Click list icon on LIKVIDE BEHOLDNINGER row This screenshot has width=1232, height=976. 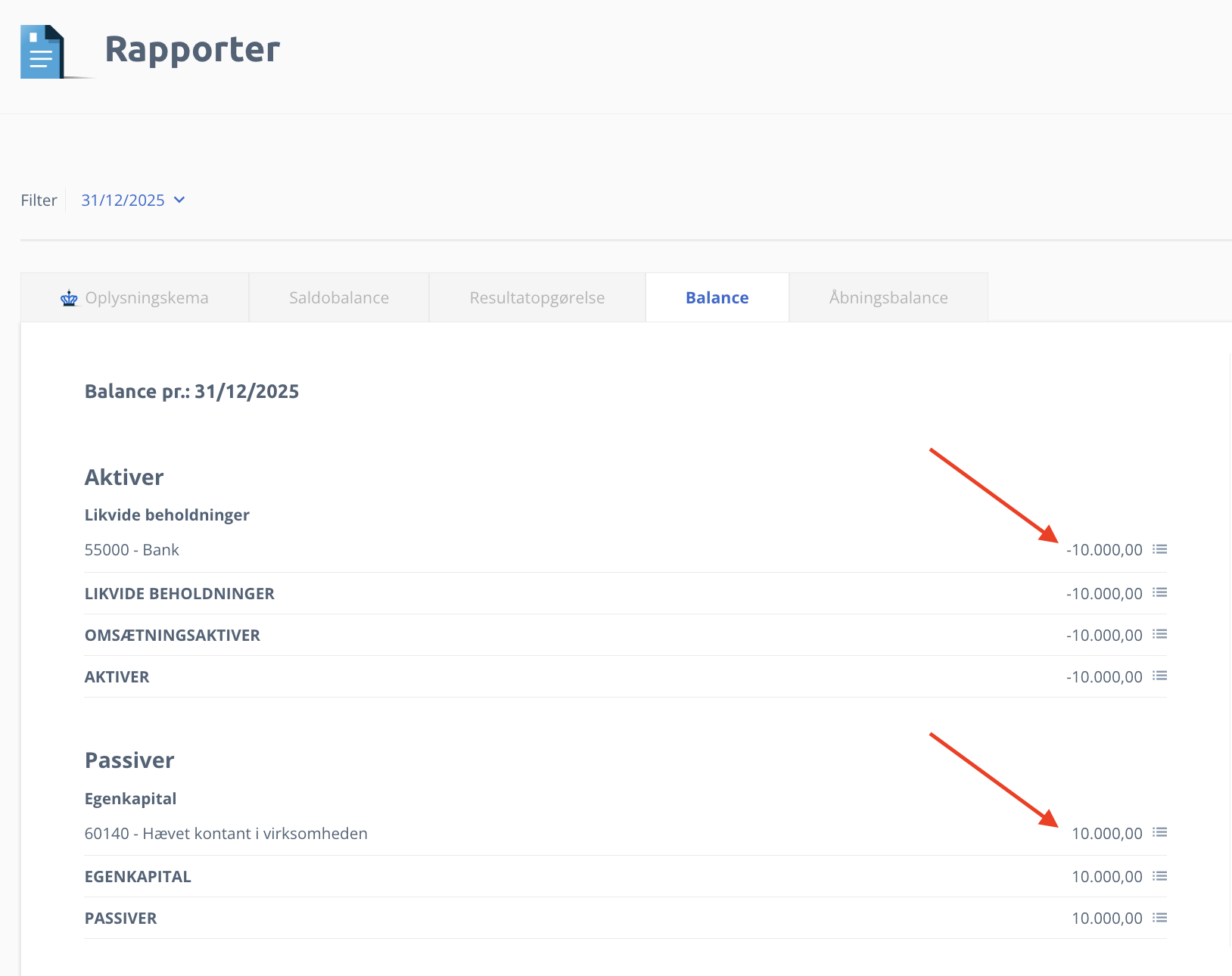click(x=1159, y=592)
